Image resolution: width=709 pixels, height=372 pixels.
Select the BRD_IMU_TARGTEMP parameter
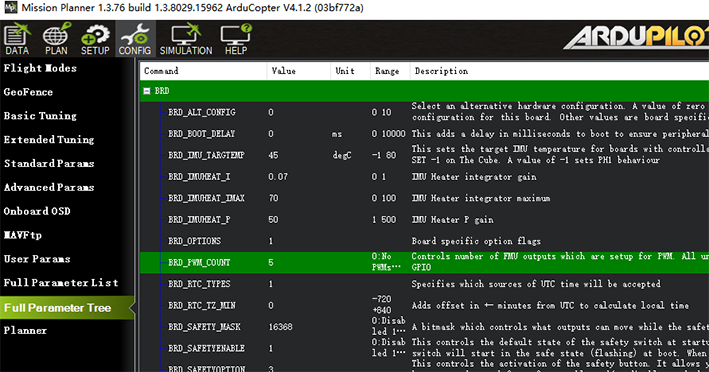coord(206,155)
